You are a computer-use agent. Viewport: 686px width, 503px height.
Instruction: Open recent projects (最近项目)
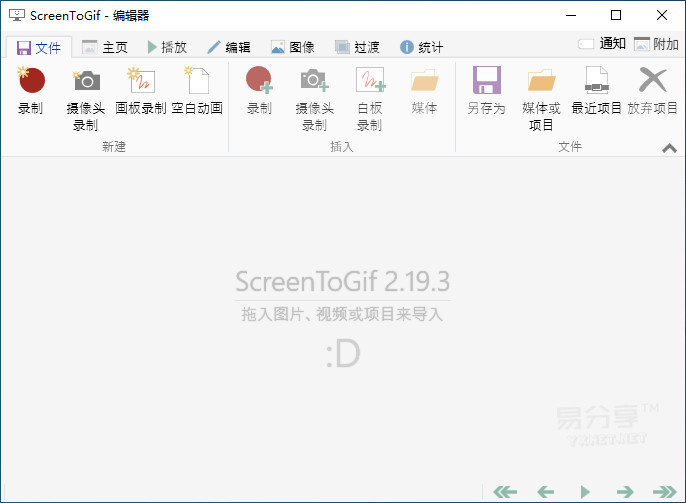click(596, 90)
